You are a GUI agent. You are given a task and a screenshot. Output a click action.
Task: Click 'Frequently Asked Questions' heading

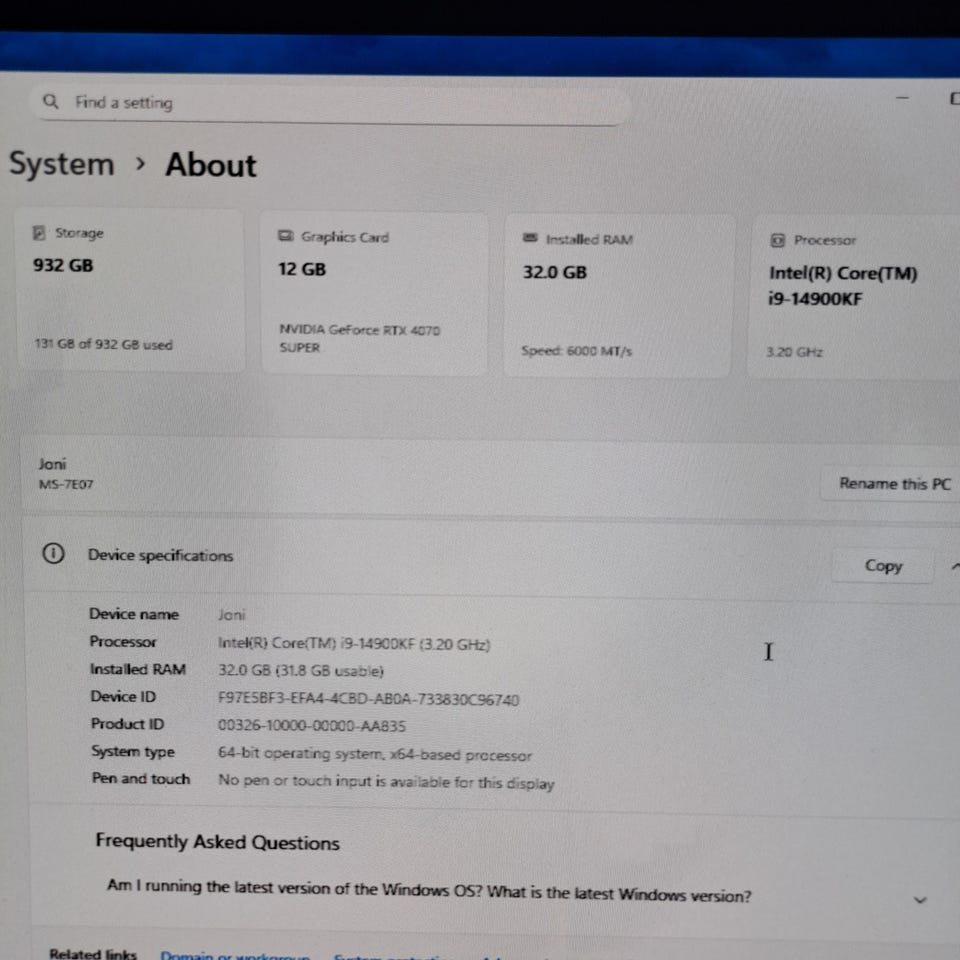tap(217, 843)
